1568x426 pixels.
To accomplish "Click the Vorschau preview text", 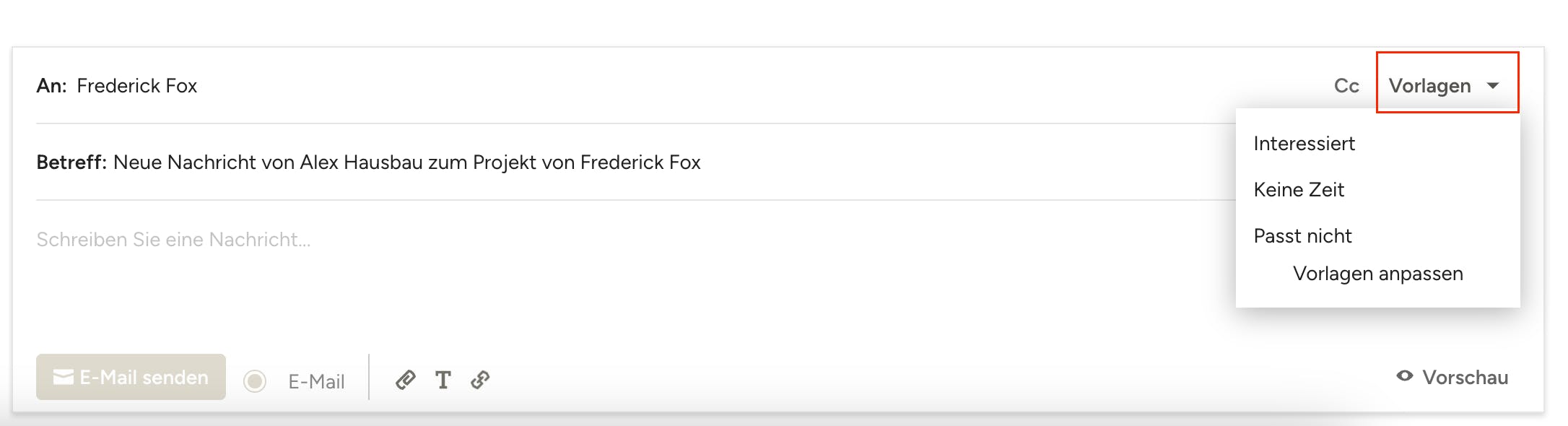I will 1465,377.
